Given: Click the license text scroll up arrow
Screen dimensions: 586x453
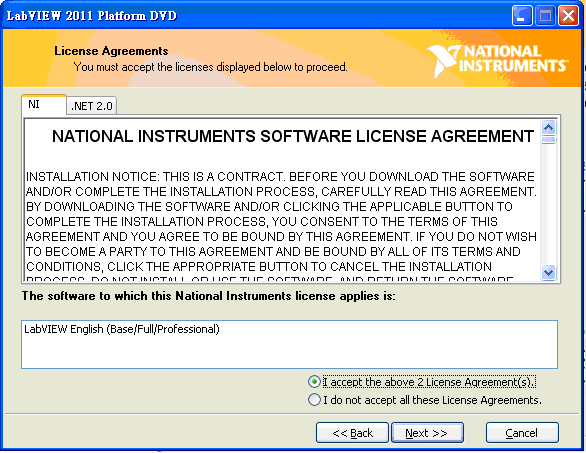Looking at the screenshot, I should (x=548, y=128).
